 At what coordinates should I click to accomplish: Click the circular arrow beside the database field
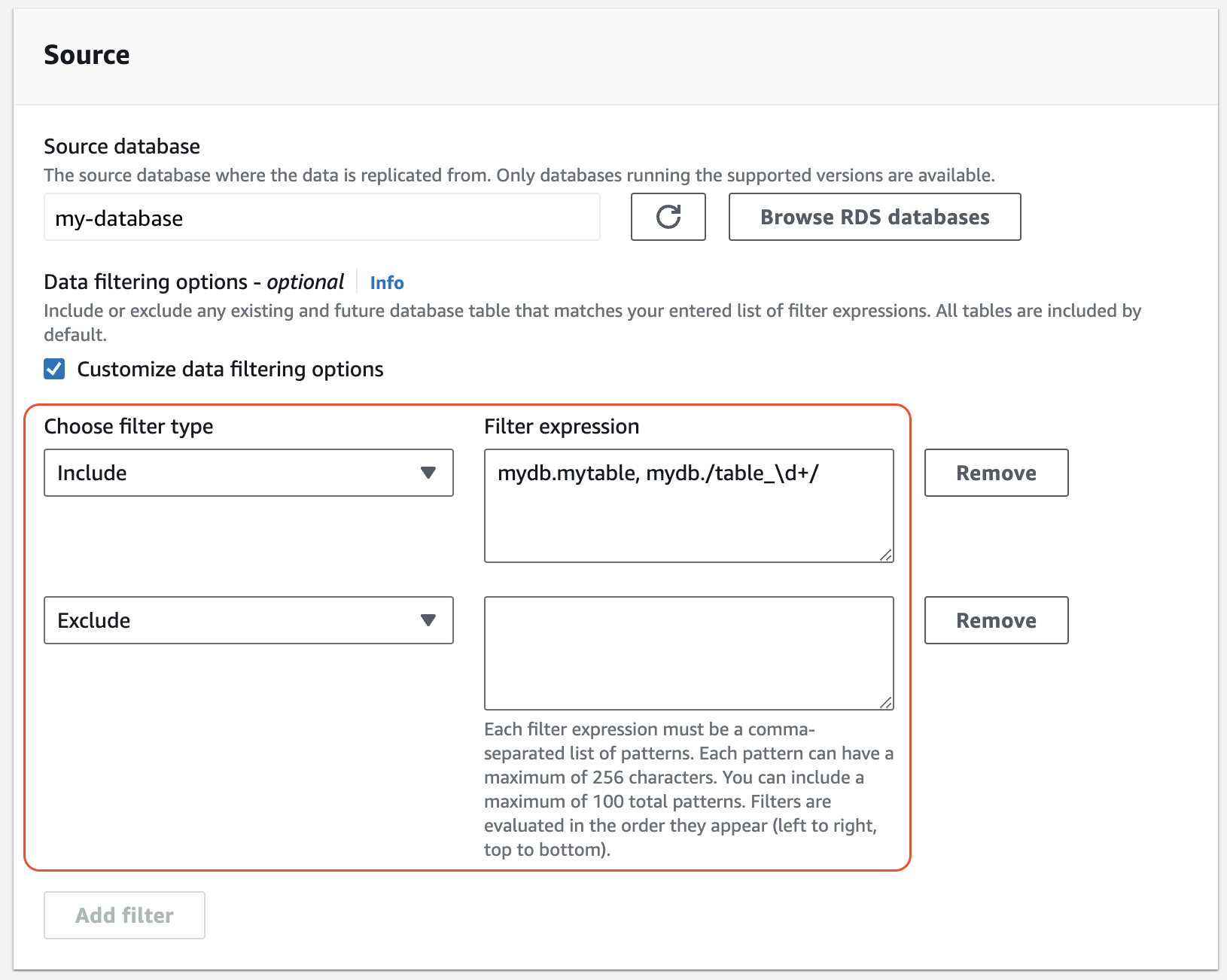click(668, 218)
